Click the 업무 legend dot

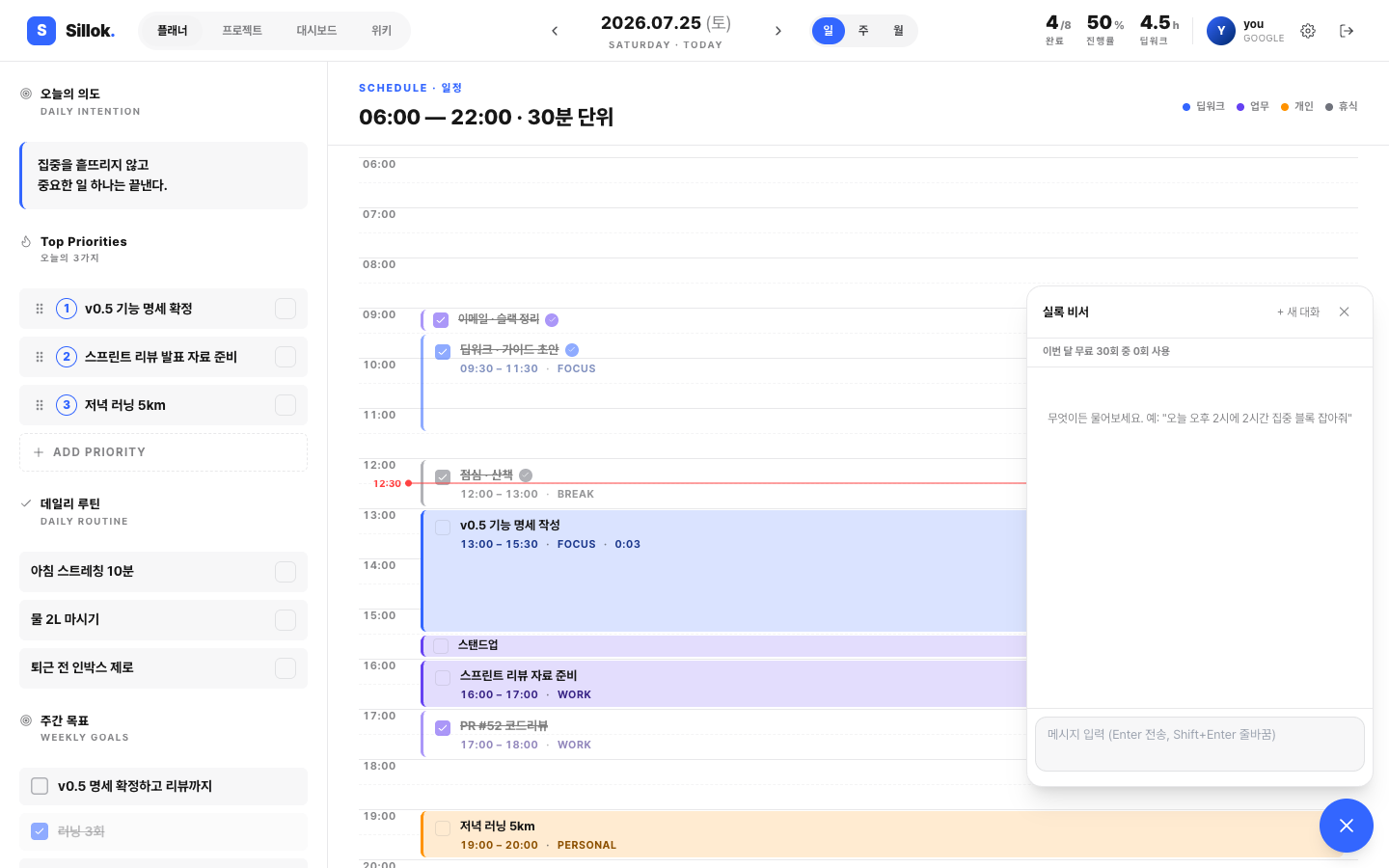pyautogui.click(x=1240, y=107)
